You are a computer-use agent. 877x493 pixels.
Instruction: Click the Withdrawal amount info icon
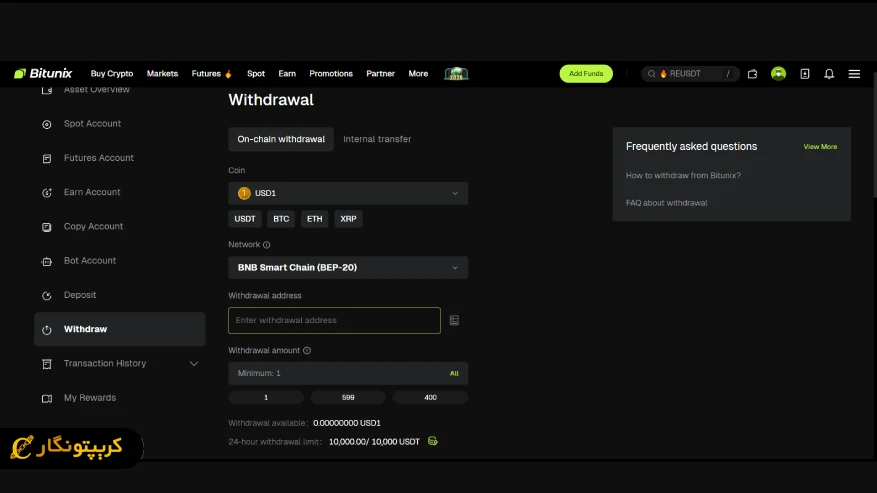[307, 350]
